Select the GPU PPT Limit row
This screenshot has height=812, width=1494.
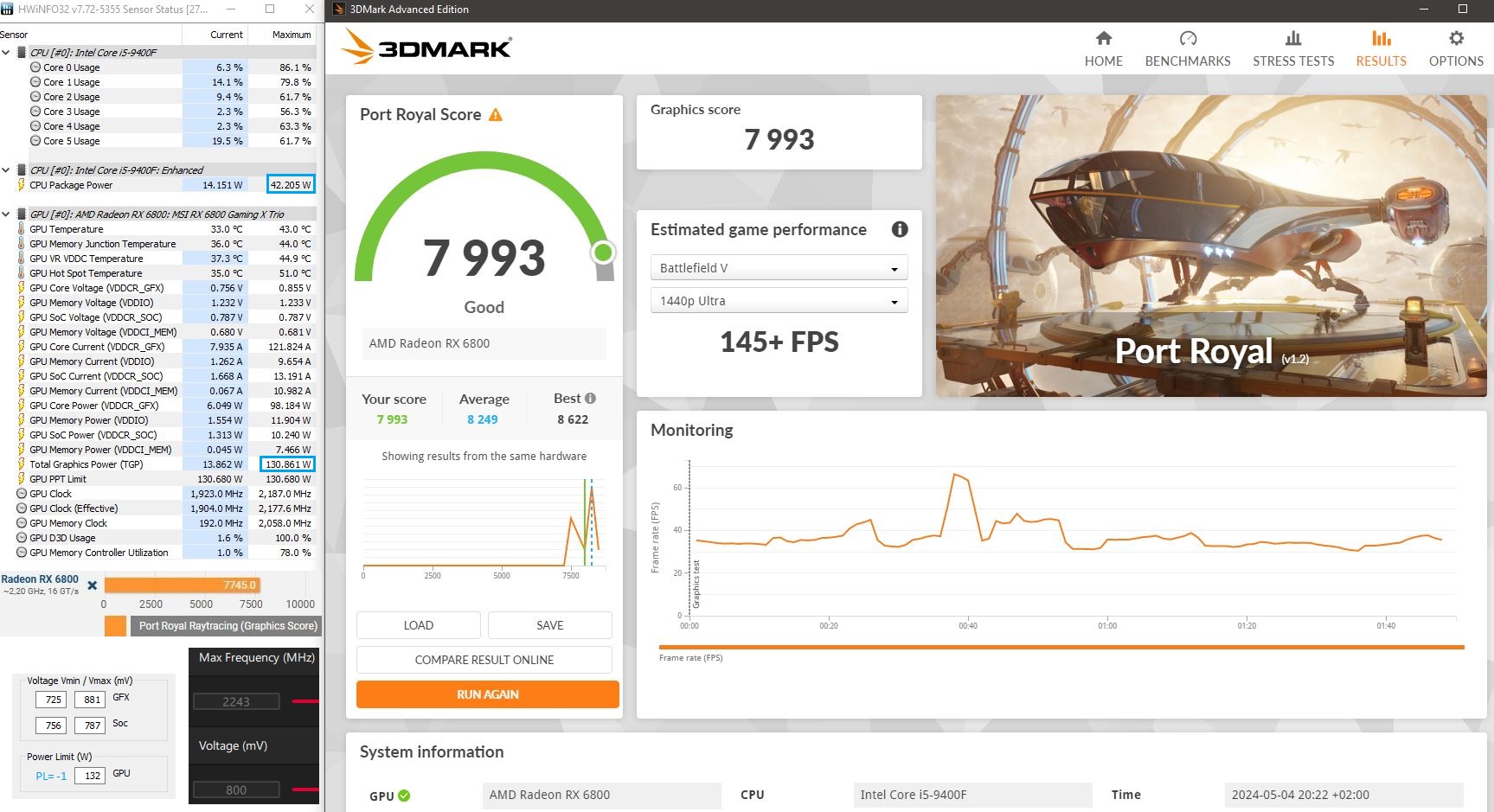[157, 479]
